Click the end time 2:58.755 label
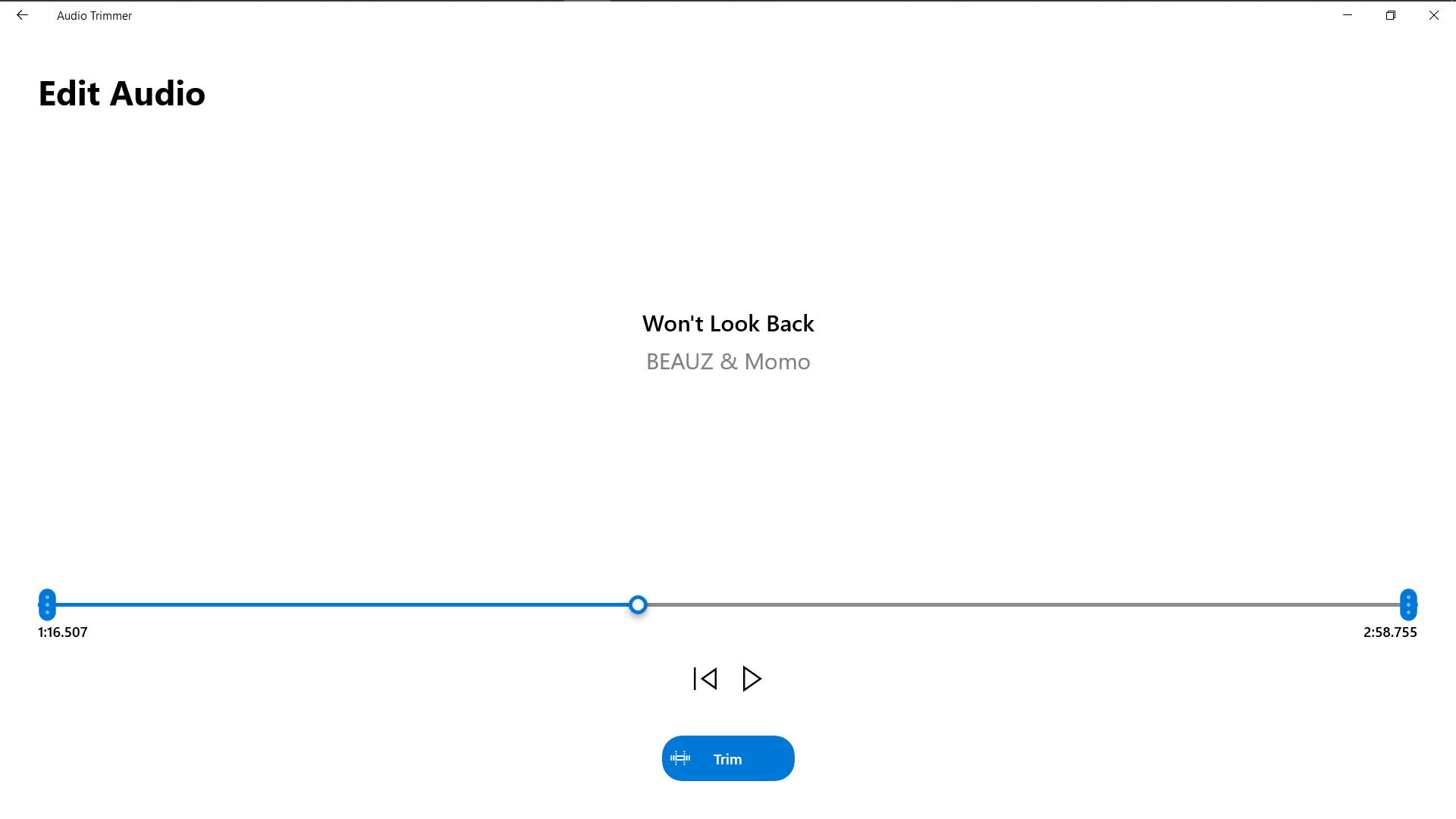Image resolution: width=1456 pixels, height=819 pixels. tap(1390, 632)
